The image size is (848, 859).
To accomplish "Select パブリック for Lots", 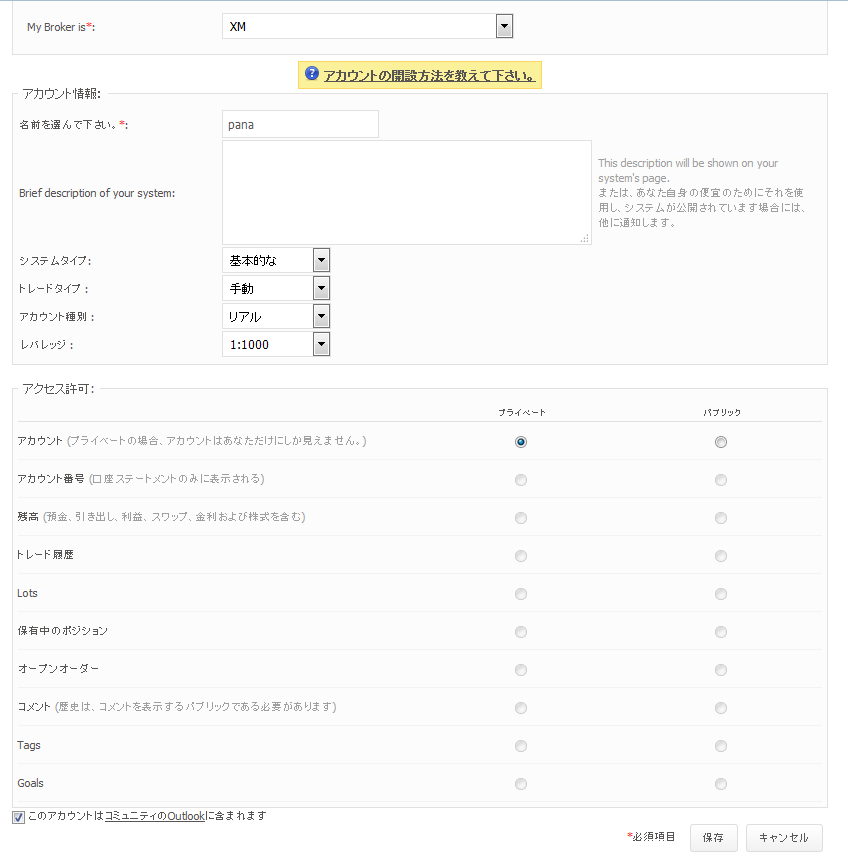I will [x=721, y=593].
